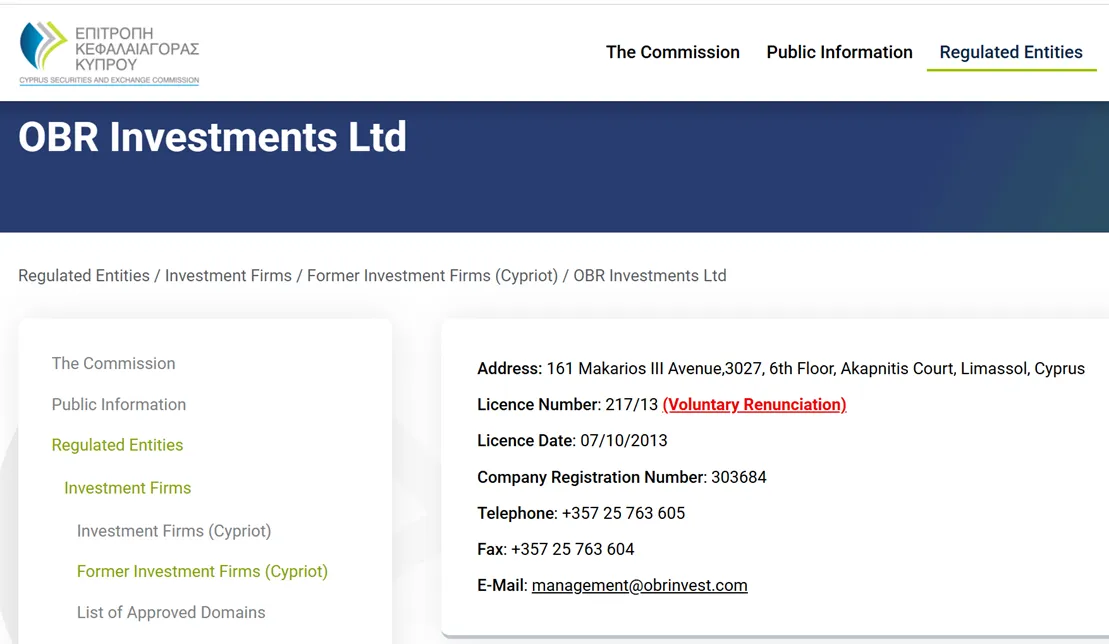The image size is (1109, 644).
Task: Click the Cyprus Securities and Exchange Commission caption
Action: click(109, 80)
